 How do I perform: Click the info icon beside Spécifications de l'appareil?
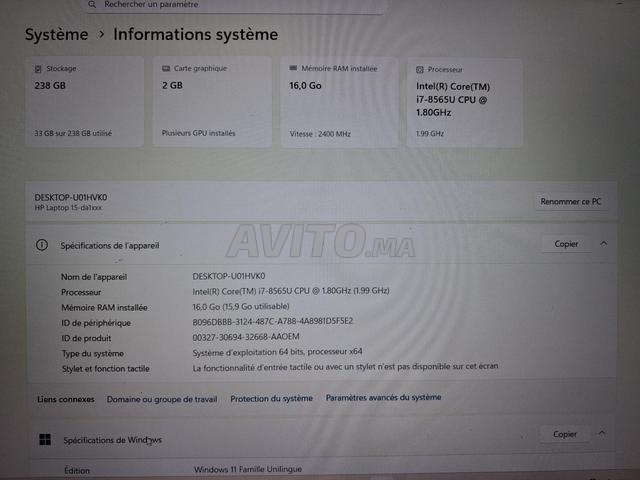coord(42,245)
